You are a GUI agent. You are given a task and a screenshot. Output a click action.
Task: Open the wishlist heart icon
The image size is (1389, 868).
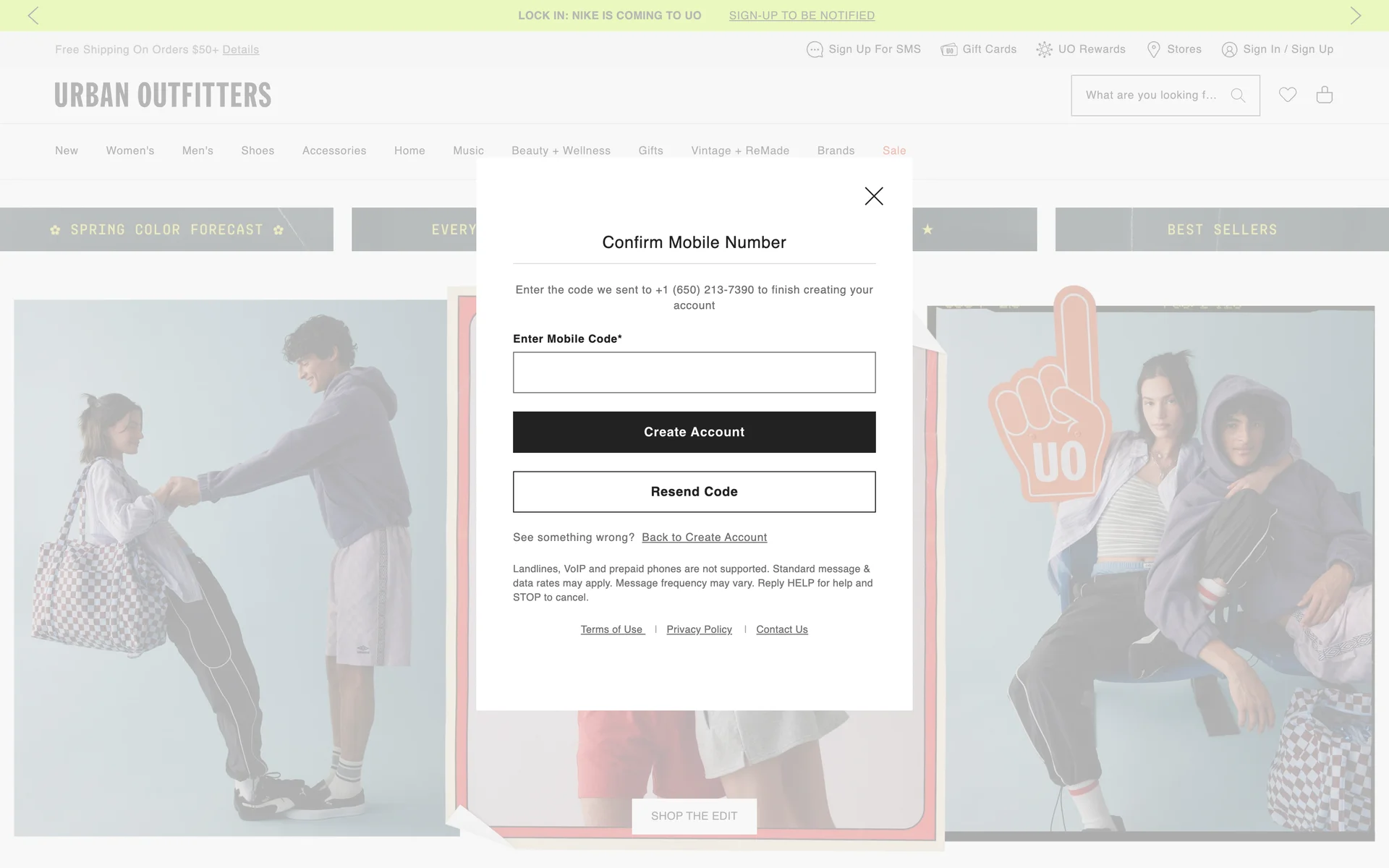coord(1287,95)
